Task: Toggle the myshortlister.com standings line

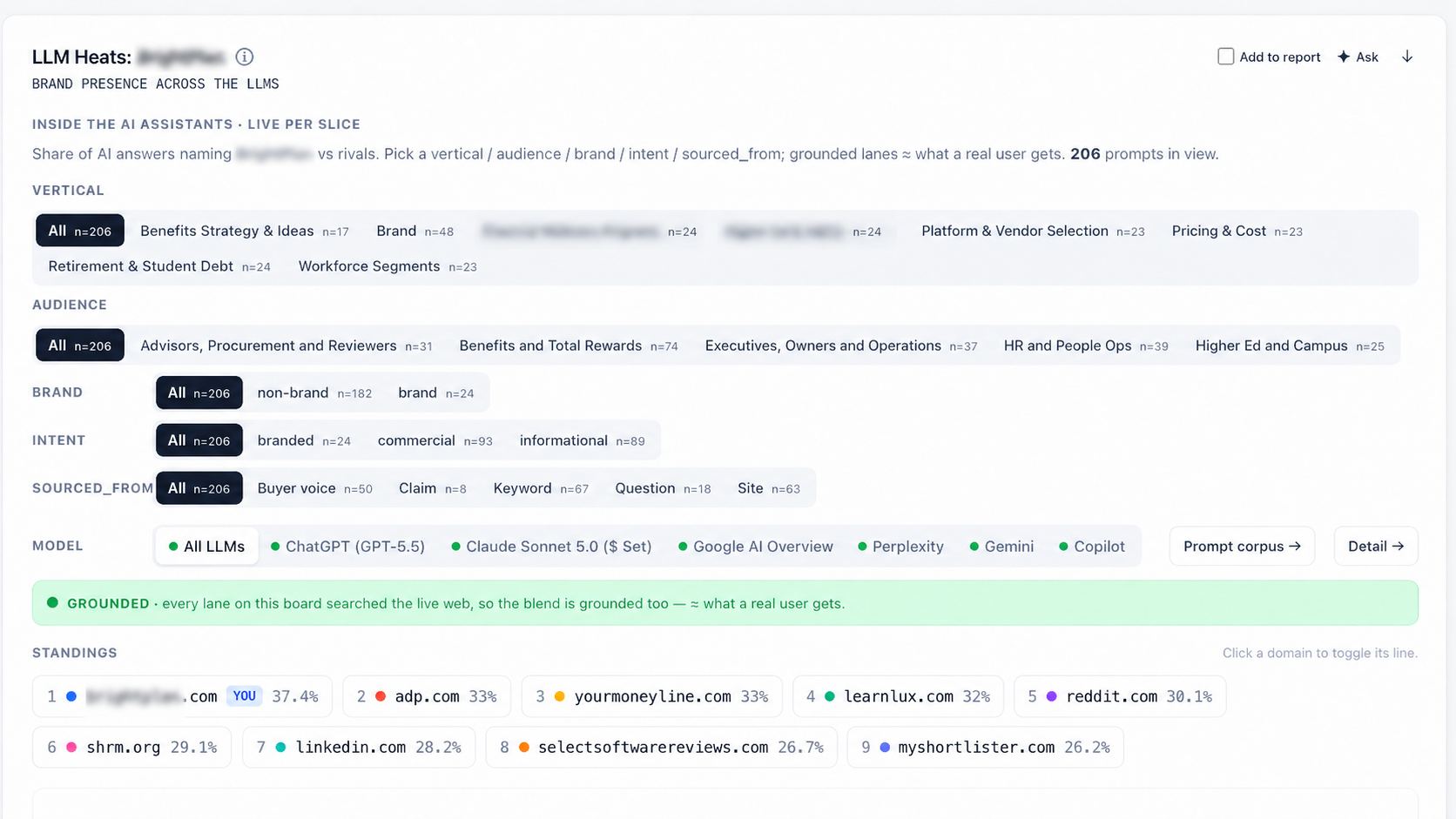Action: 985,747
